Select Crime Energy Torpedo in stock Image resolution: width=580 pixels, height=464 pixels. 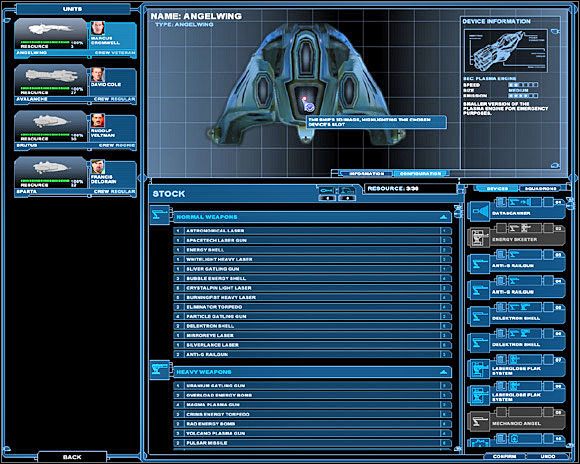point(313,414)
